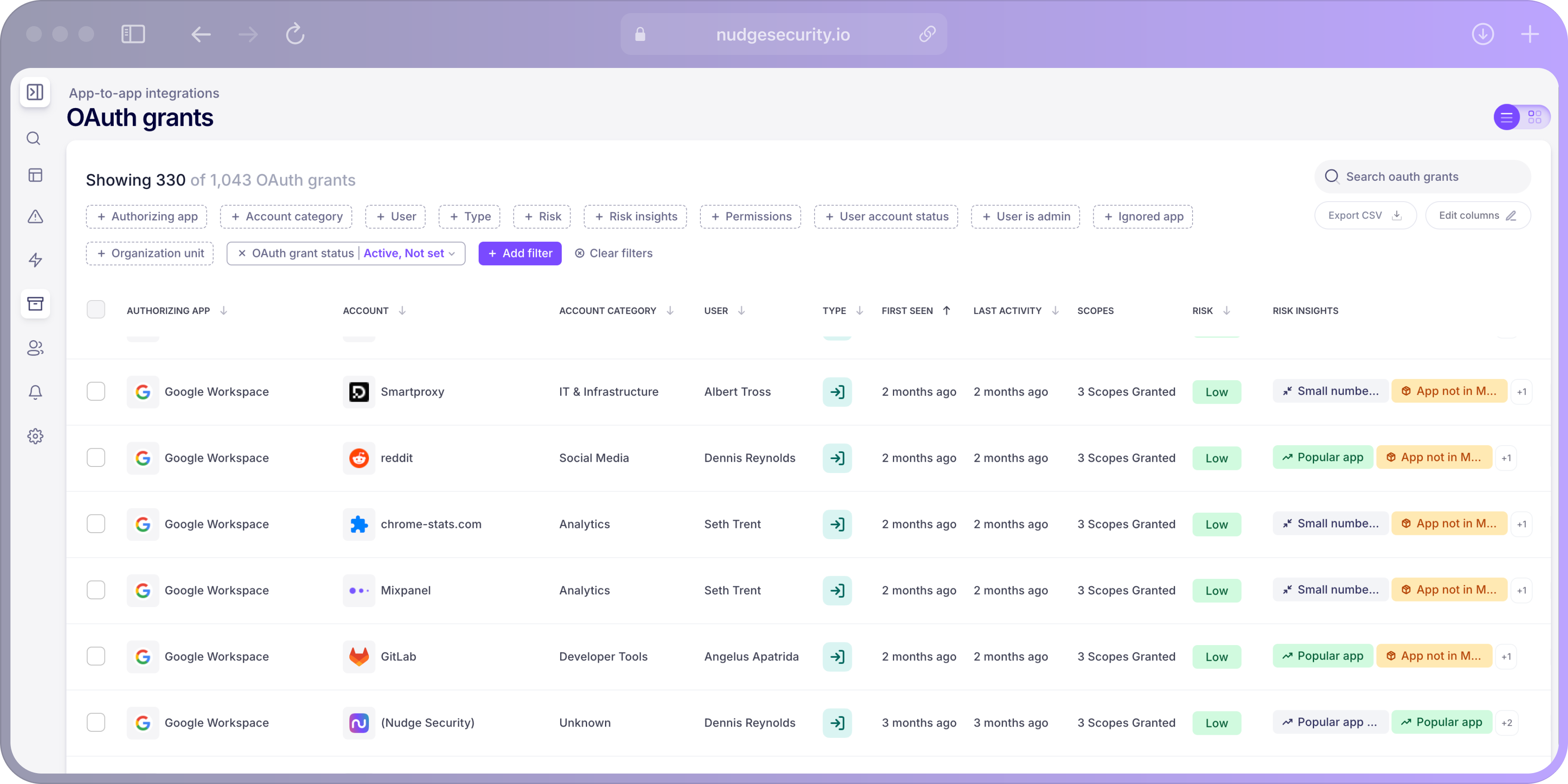The width and height of the screenshot is (1568, 784).
Task: Open the lightning bolt automations icon
Action: coord(35,260)
